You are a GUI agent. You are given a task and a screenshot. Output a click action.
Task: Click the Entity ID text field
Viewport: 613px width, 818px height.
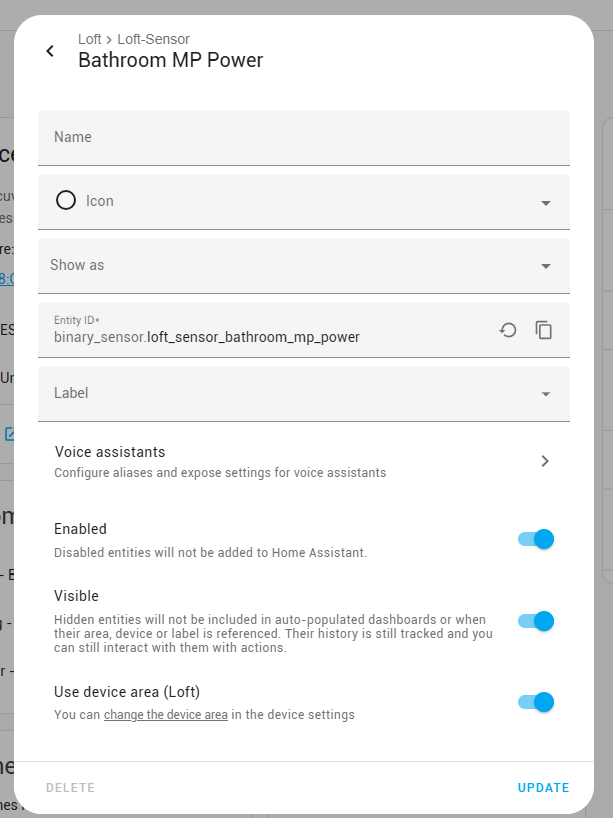tap(250, 336)
